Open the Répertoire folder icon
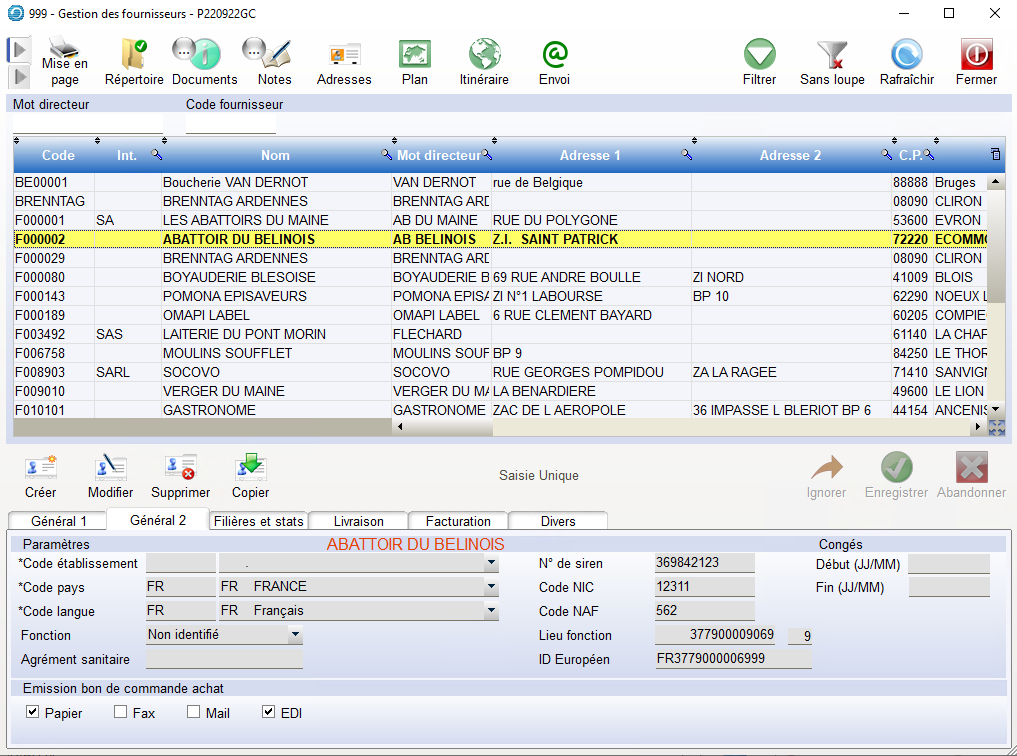This screenshot has width=1017, height=756. pos(133,53)
